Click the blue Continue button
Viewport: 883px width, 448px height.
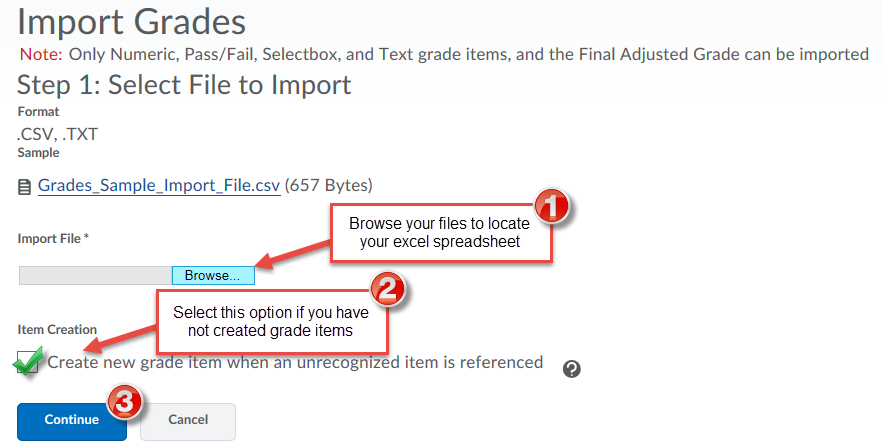click(x=72, y=422)
